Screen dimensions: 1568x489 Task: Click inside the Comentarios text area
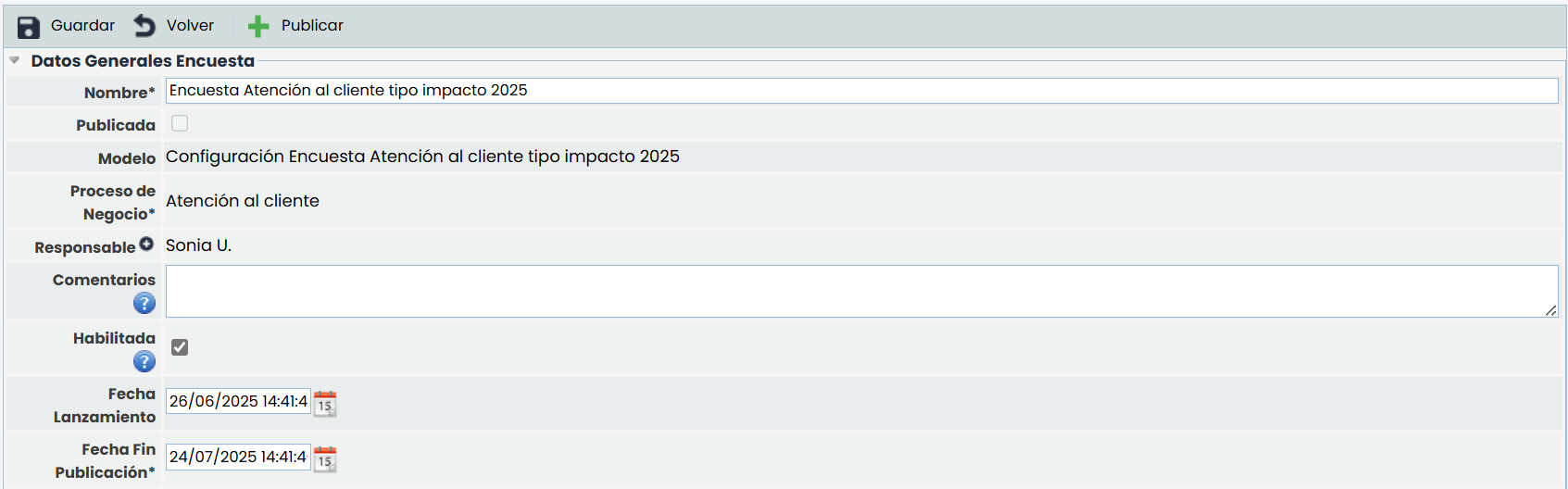click(861, 292)
